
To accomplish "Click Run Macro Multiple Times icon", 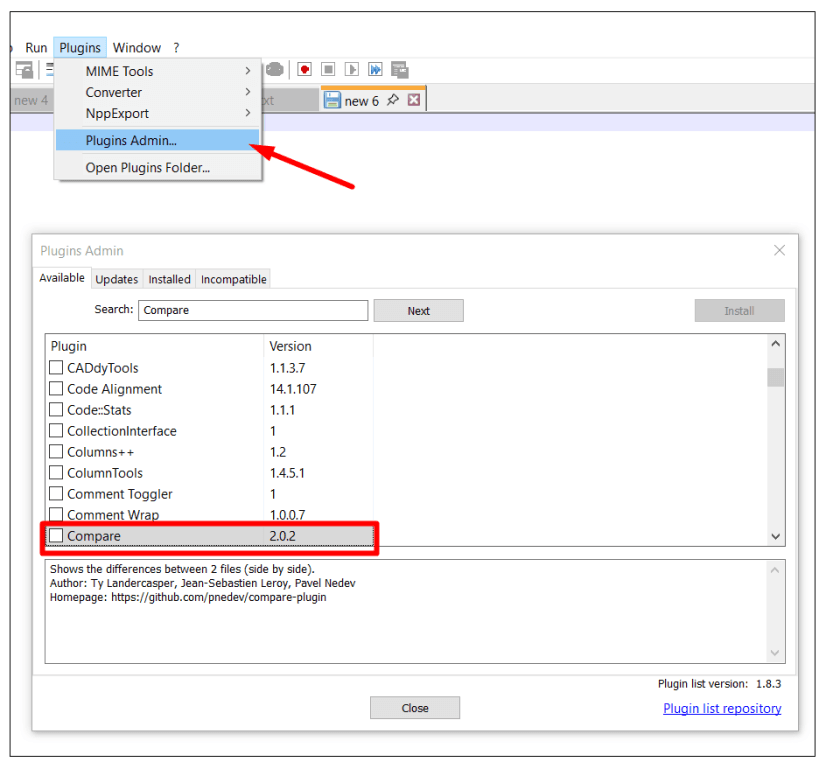I will [375, 70].
